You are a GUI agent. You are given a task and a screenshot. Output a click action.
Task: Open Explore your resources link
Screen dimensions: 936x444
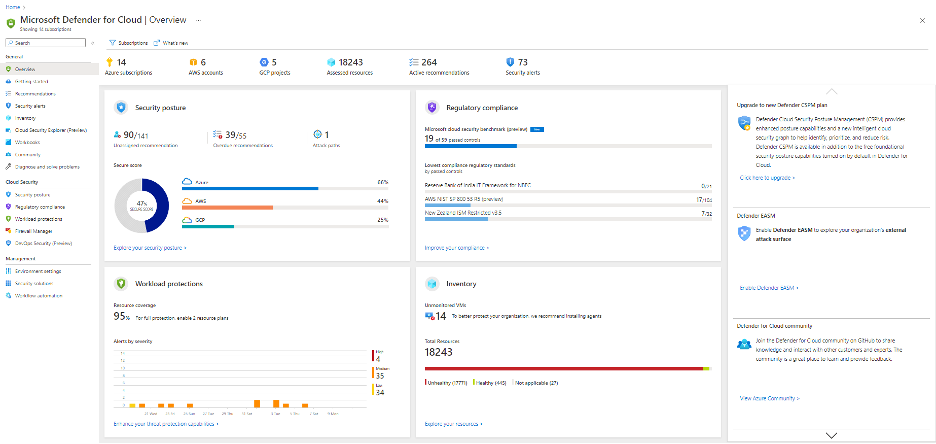click(x=454, y=424)
